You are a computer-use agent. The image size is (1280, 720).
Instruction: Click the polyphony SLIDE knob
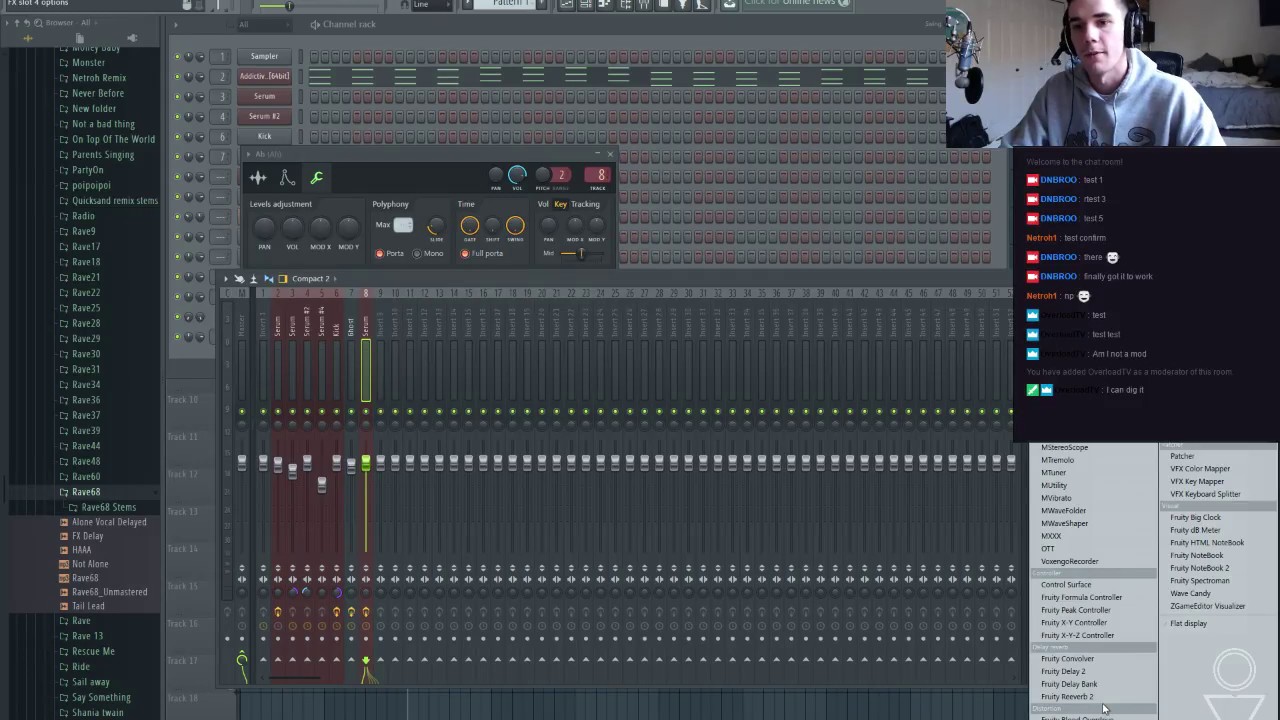[x=435, y=226]
